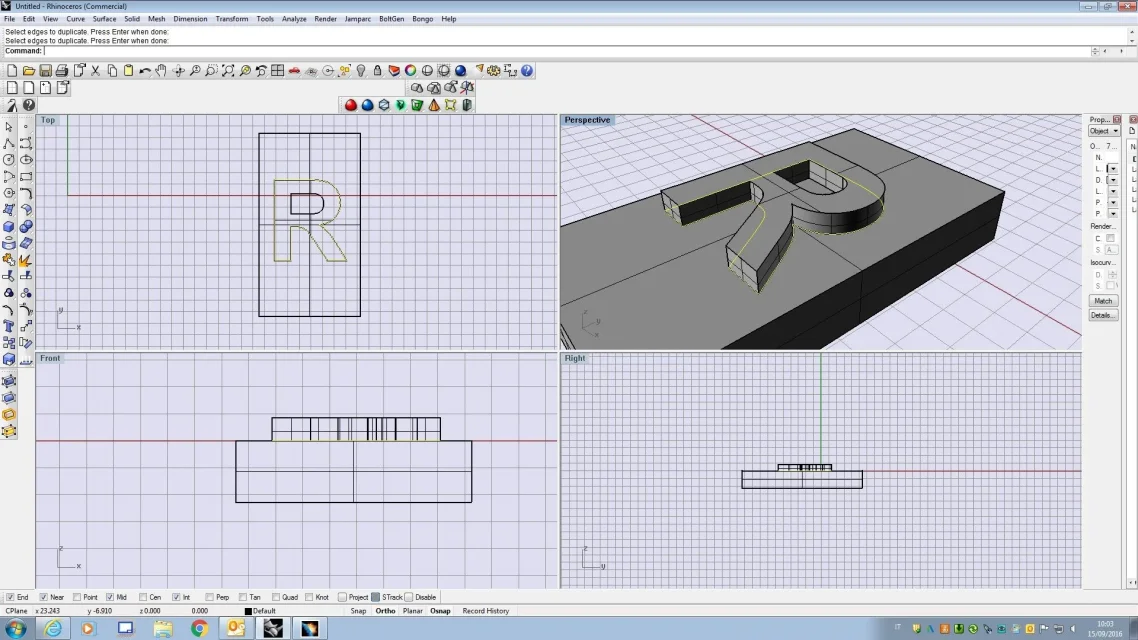This screenshot has height=640, width=1138.
Task: Open Options with the gear icon
Action: [x=494, y=71]
